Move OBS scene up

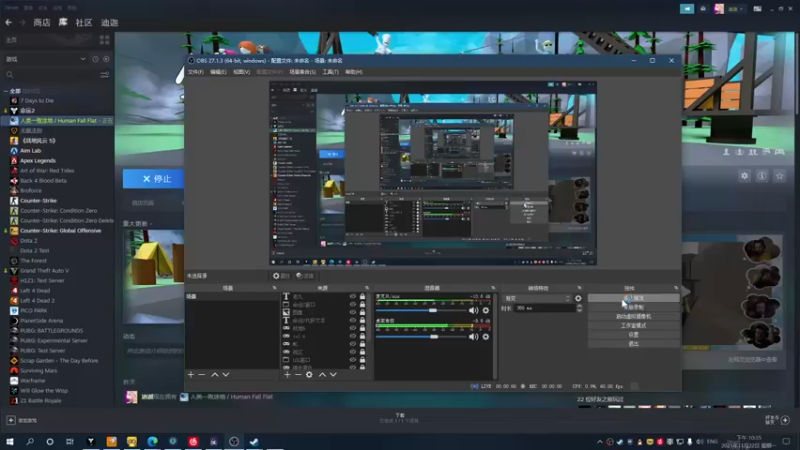215,374
